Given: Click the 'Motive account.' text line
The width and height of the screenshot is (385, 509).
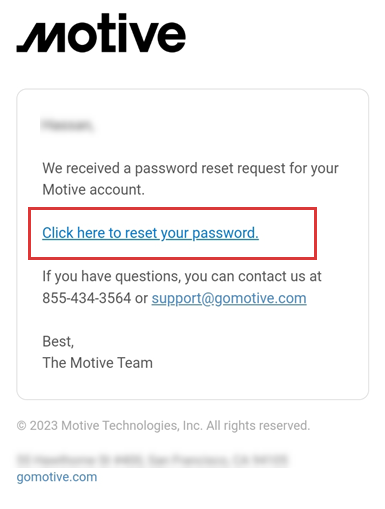Looking at the screenshot, I should point(94,190).
